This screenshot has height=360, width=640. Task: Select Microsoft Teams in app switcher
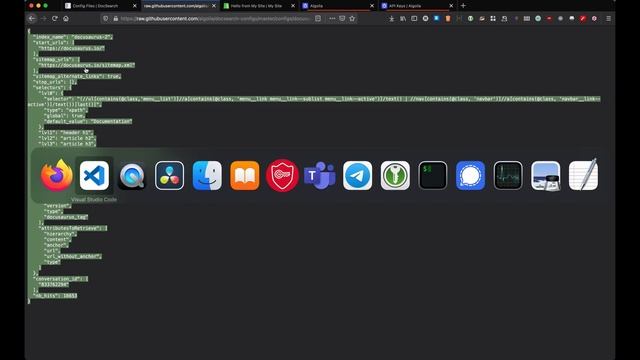[320, 176]
